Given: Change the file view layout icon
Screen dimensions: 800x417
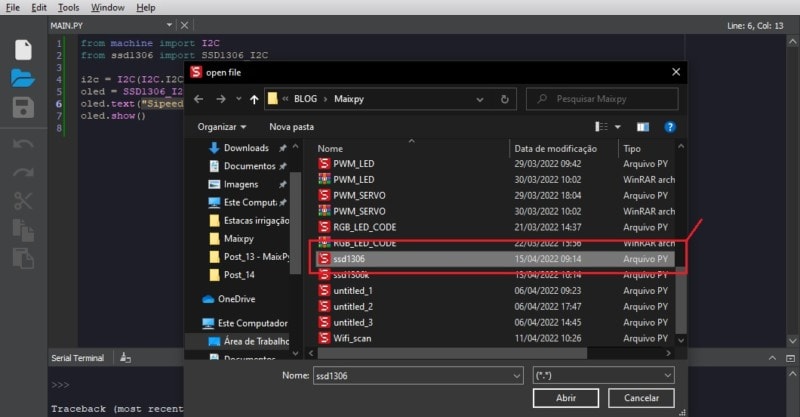Looking at the screenshot, I should (602, 127).
